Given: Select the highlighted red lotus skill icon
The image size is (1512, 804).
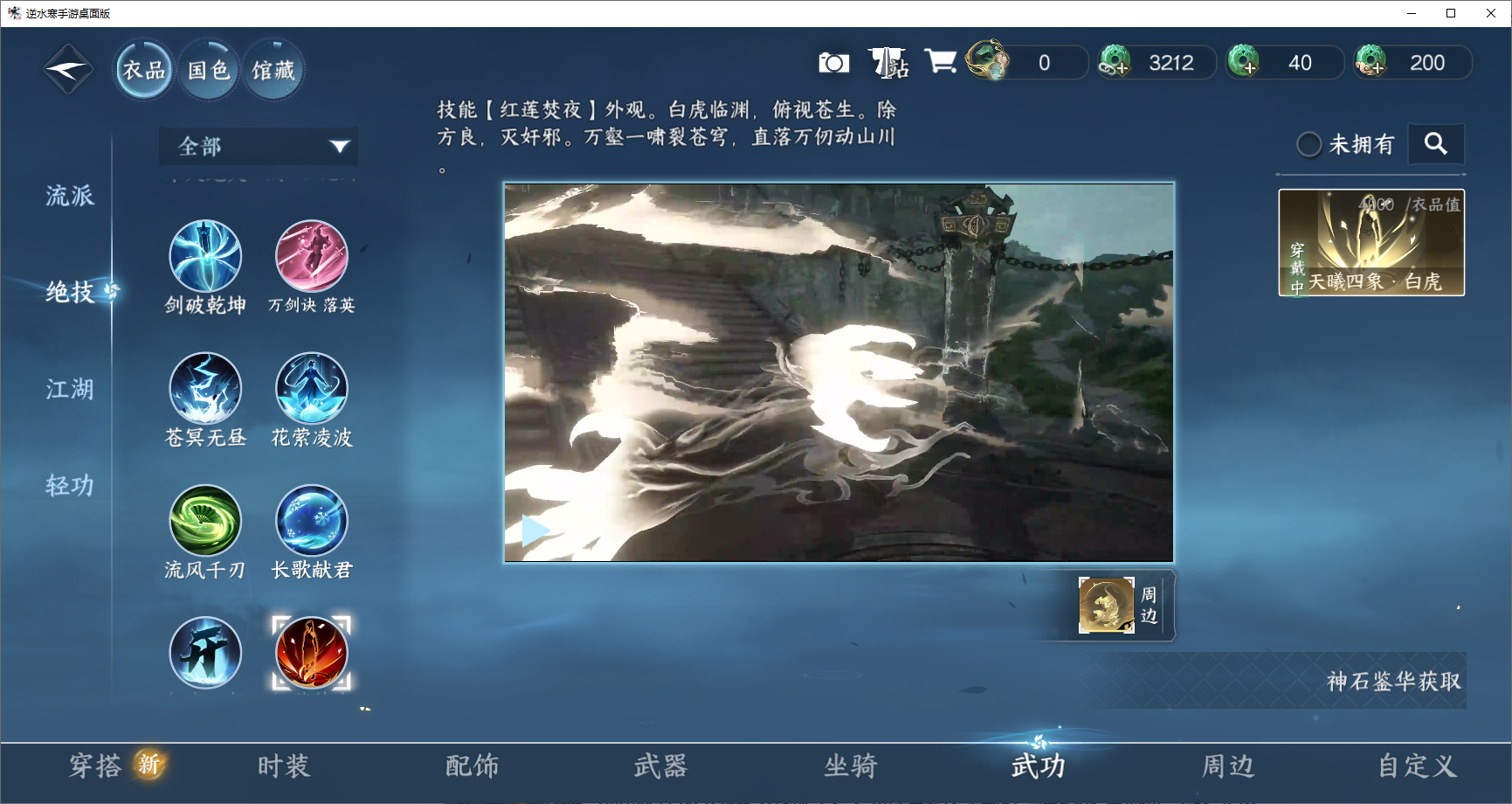Looking at the screenshot, I should 312,653.
